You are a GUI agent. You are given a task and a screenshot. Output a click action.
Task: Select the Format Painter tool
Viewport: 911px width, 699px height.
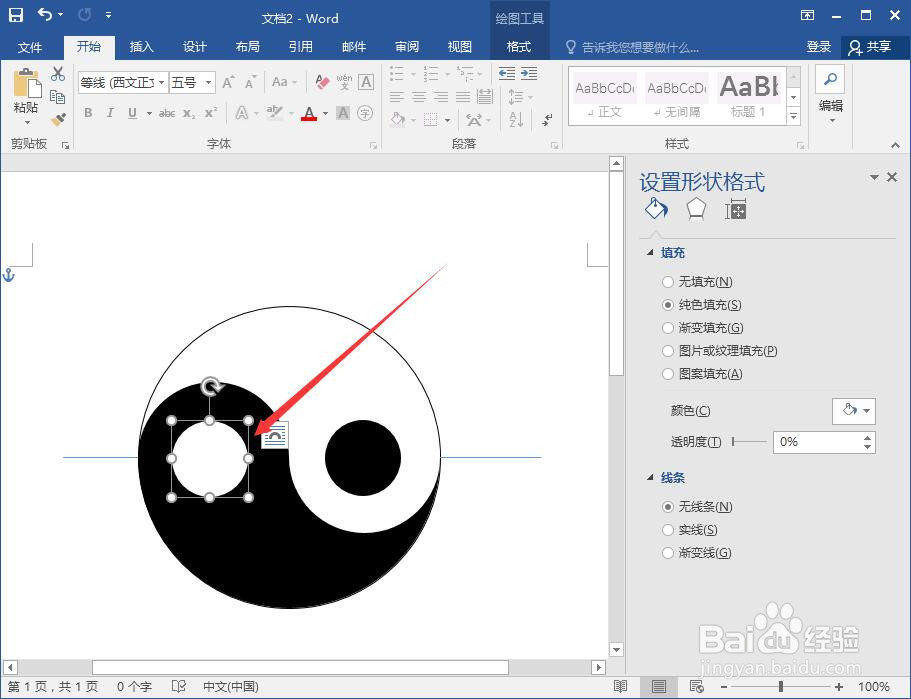point(58,118)
